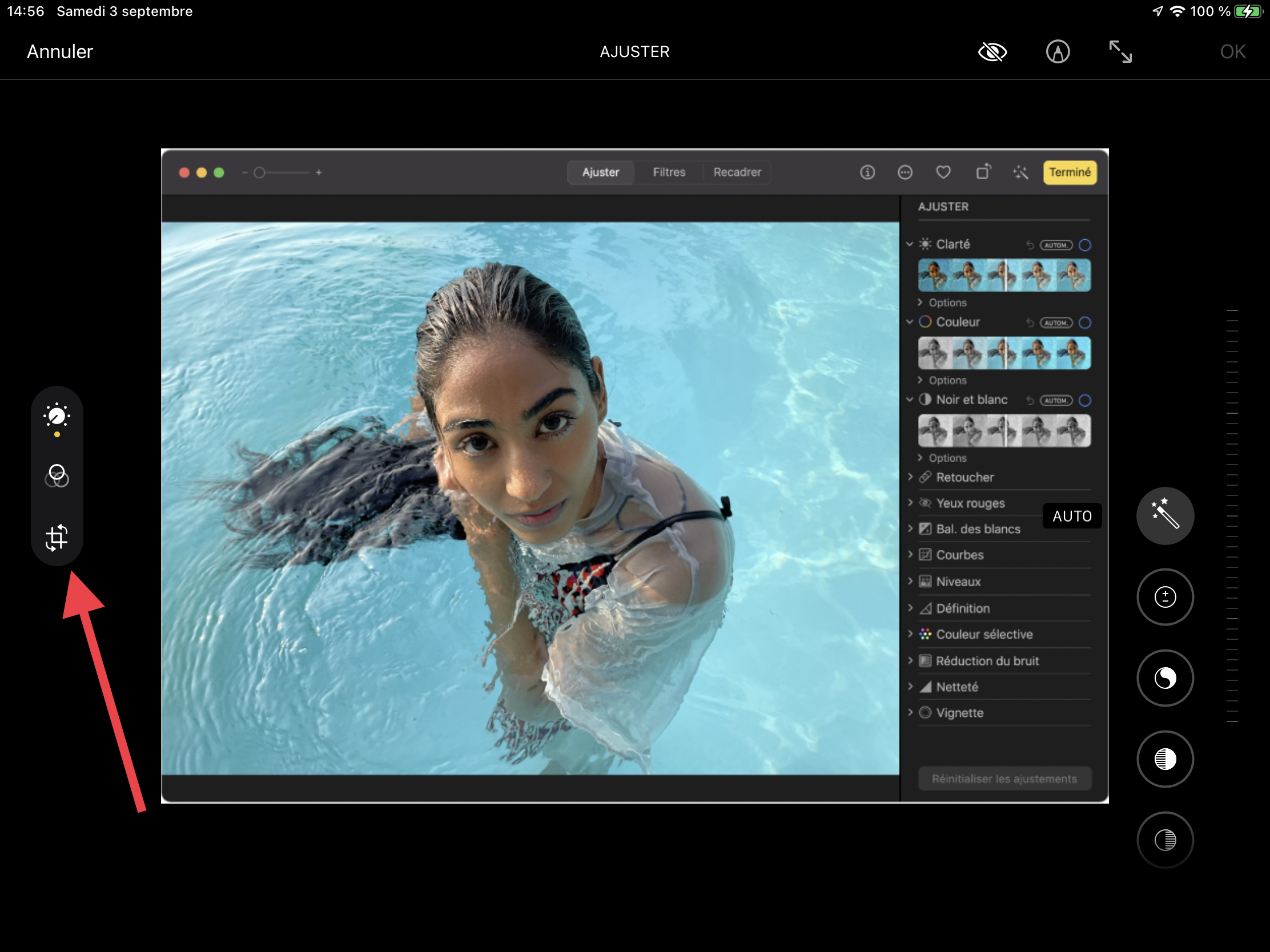
Task: Tap Annuler to cancel editing
Action: click(x=60, y=51)
